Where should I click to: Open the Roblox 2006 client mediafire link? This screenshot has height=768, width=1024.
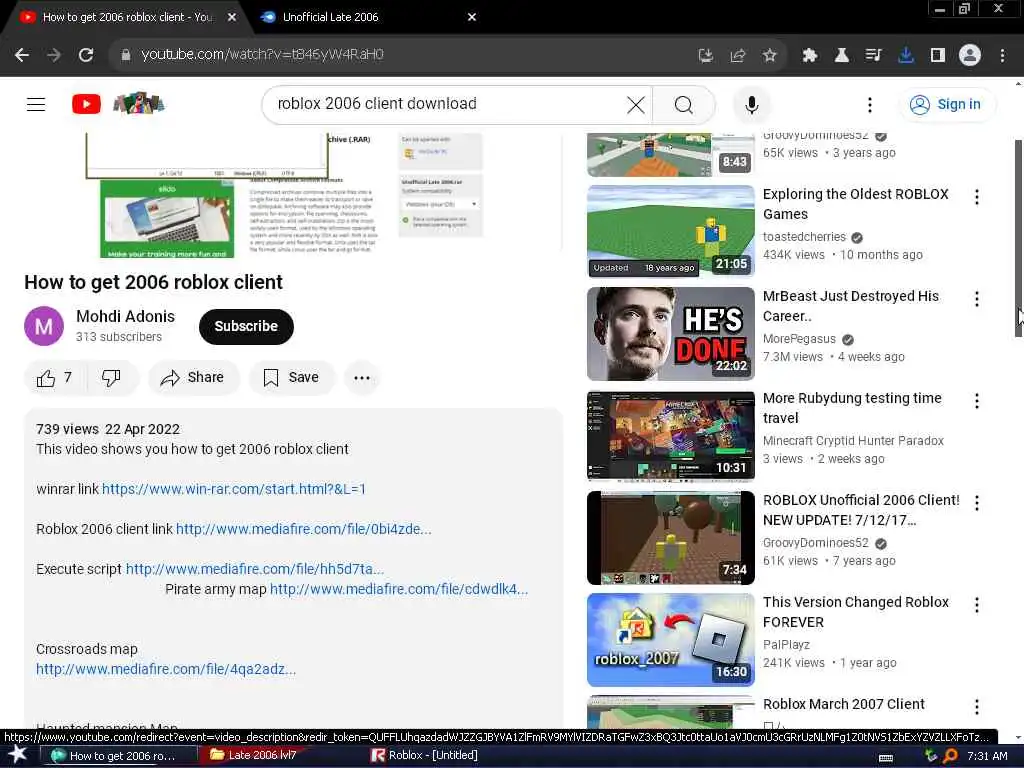304,529
